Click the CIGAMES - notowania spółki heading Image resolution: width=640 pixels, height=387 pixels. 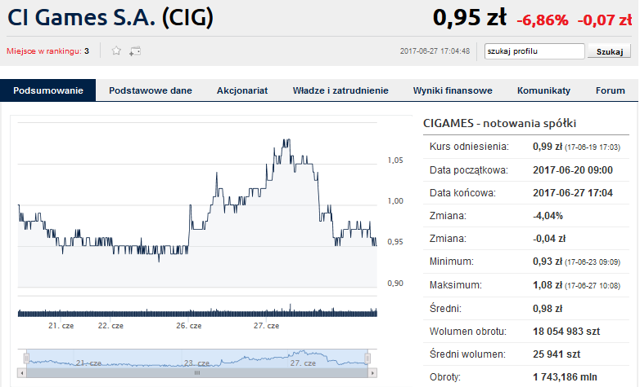coord(500,123)
